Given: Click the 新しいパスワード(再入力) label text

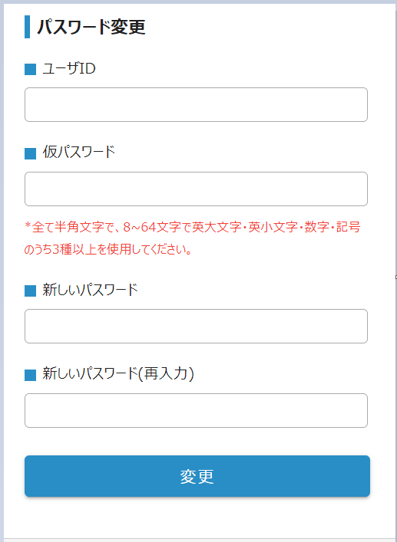Looking at the screenshot, I should (118, 374).
